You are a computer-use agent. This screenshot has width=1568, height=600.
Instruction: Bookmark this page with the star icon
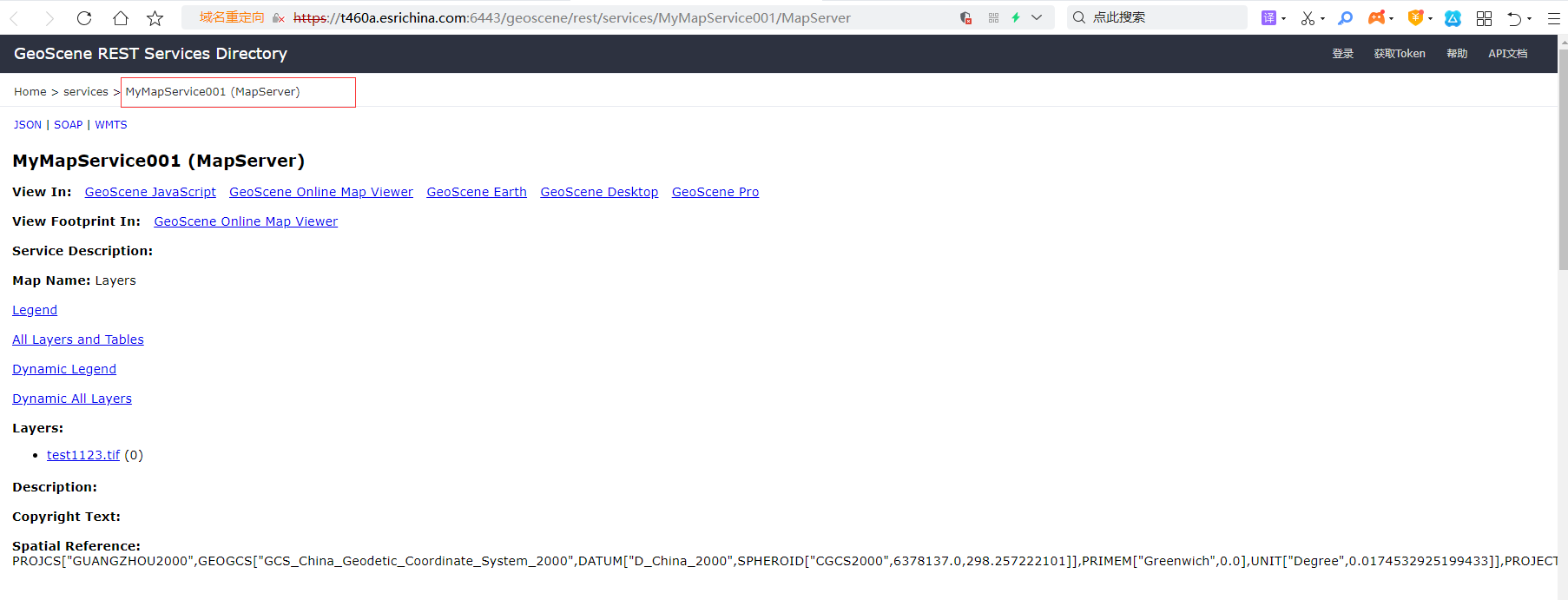[155, 18]
